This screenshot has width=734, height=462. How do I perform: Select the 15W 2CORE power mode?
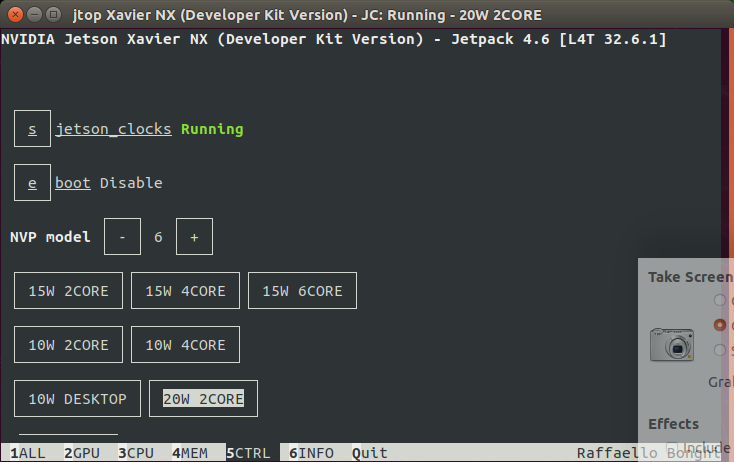coord(68,291)
